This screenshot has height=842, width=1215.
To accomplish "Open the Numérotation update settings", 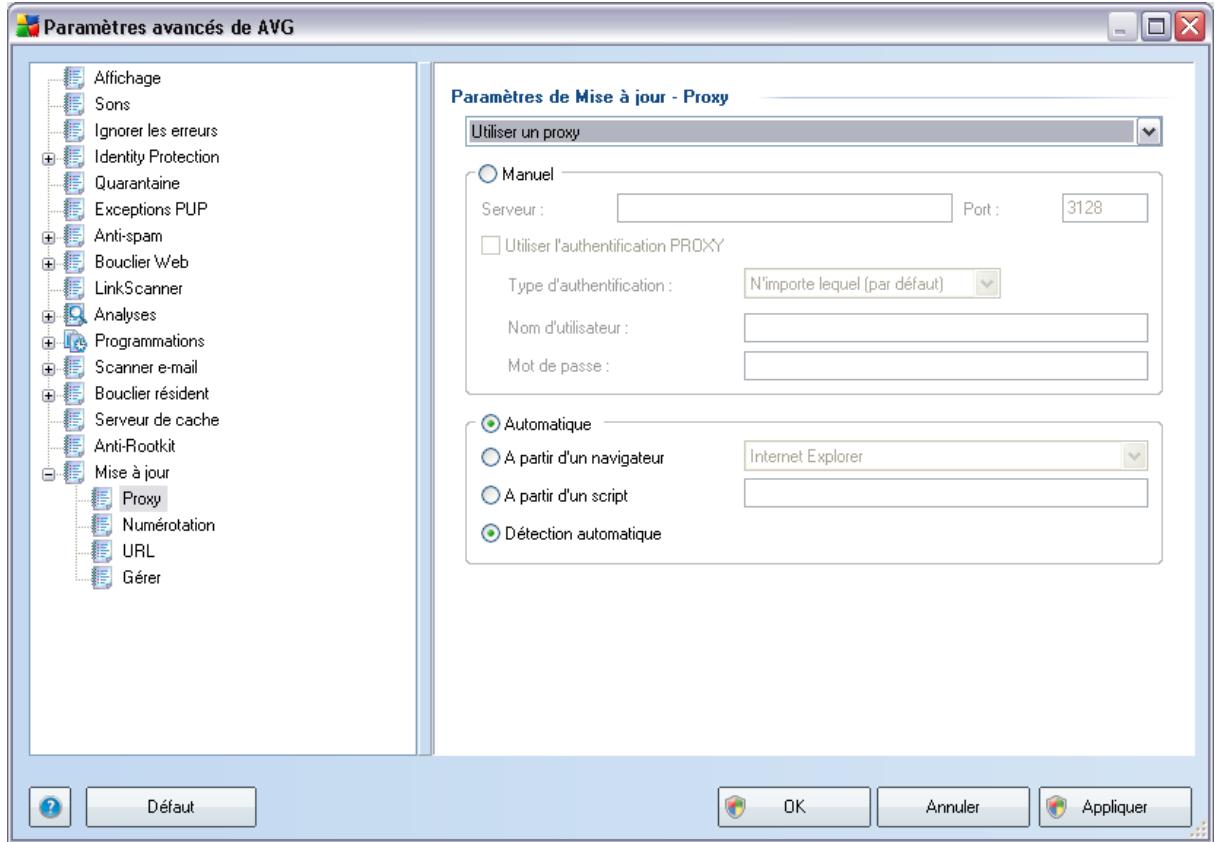I will [x=166, y=524].
